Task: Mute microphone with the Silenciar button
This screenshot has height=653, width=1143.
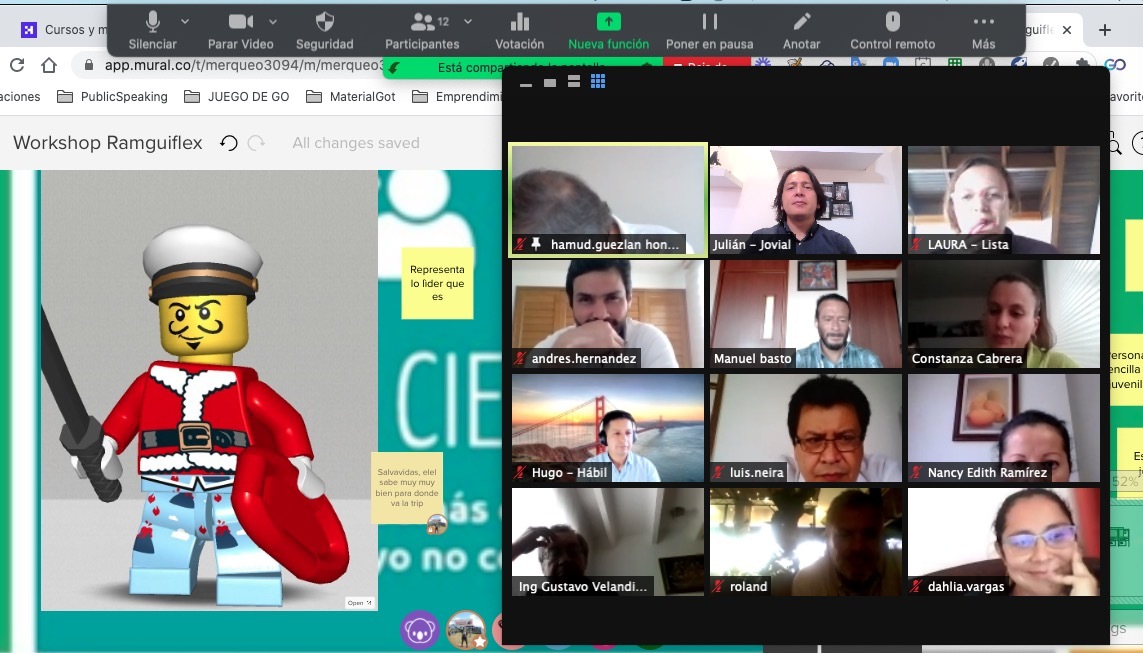Action: 152,31
